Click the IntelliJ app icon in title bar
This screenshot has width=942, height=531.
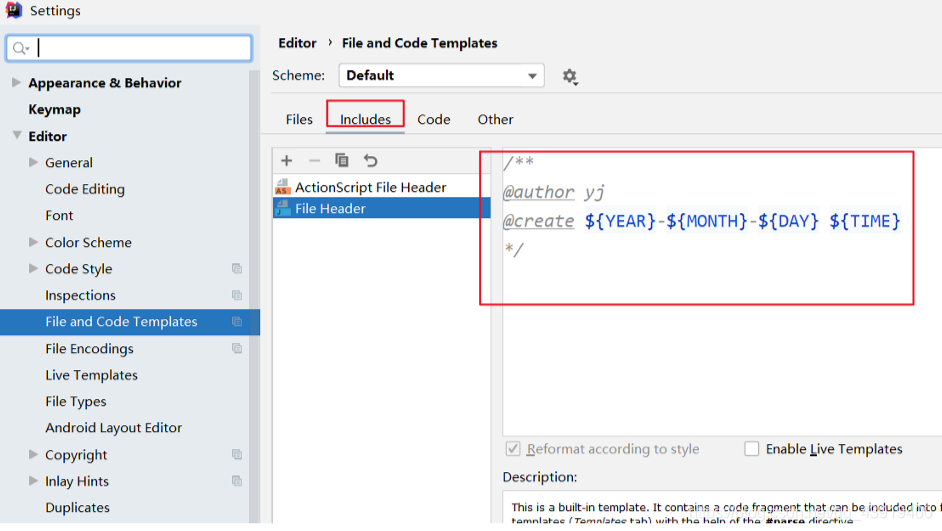click(x=14, y=10)
